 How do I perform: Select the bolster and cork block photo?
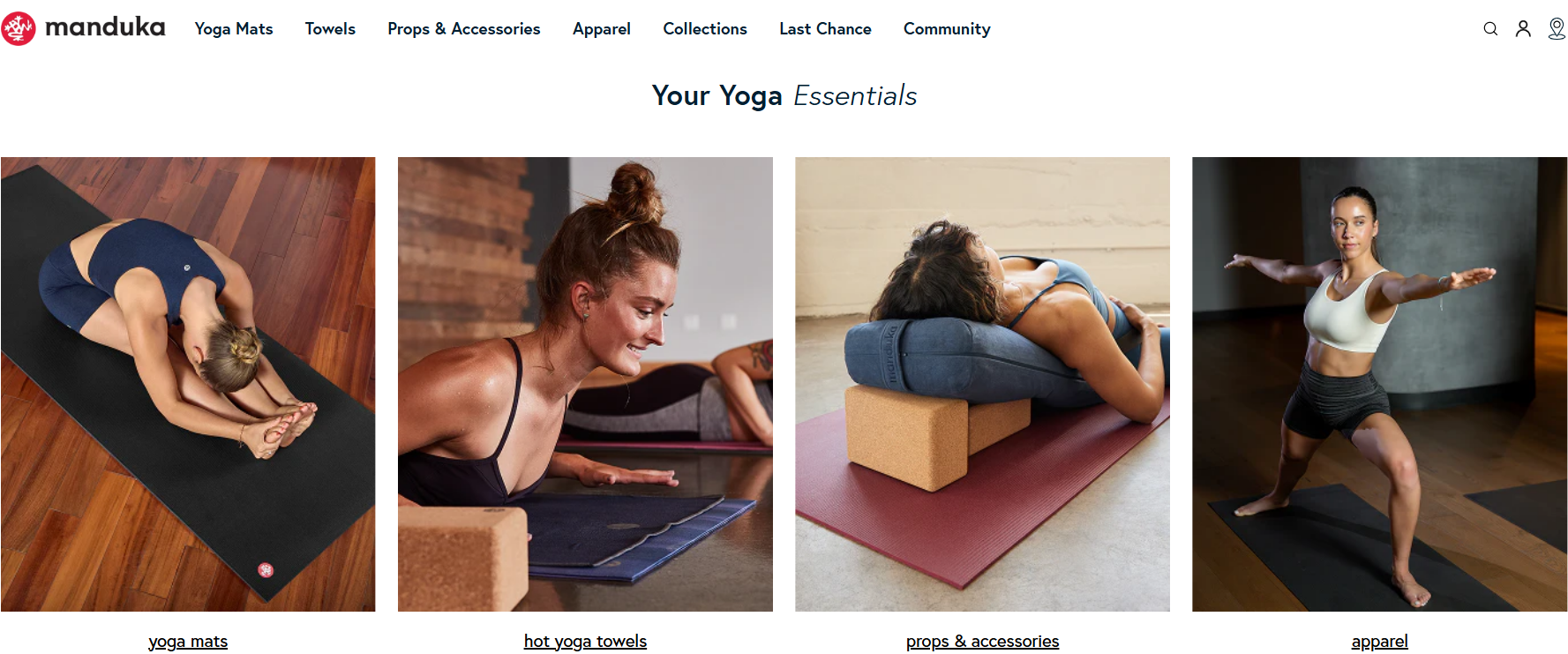click(982, 384)
